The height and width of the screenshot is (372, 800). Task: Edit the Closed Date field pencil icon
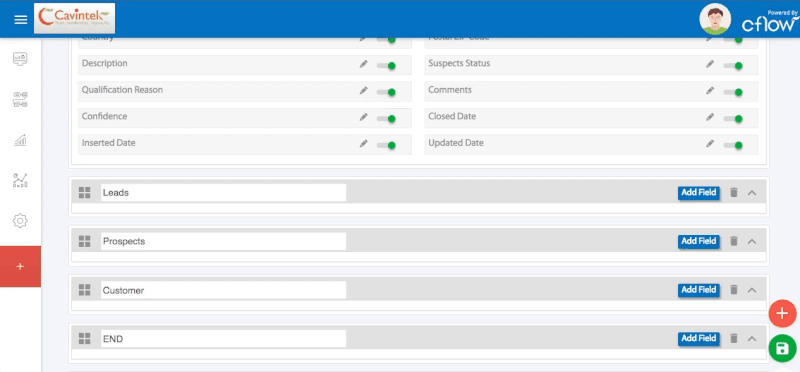710,117
